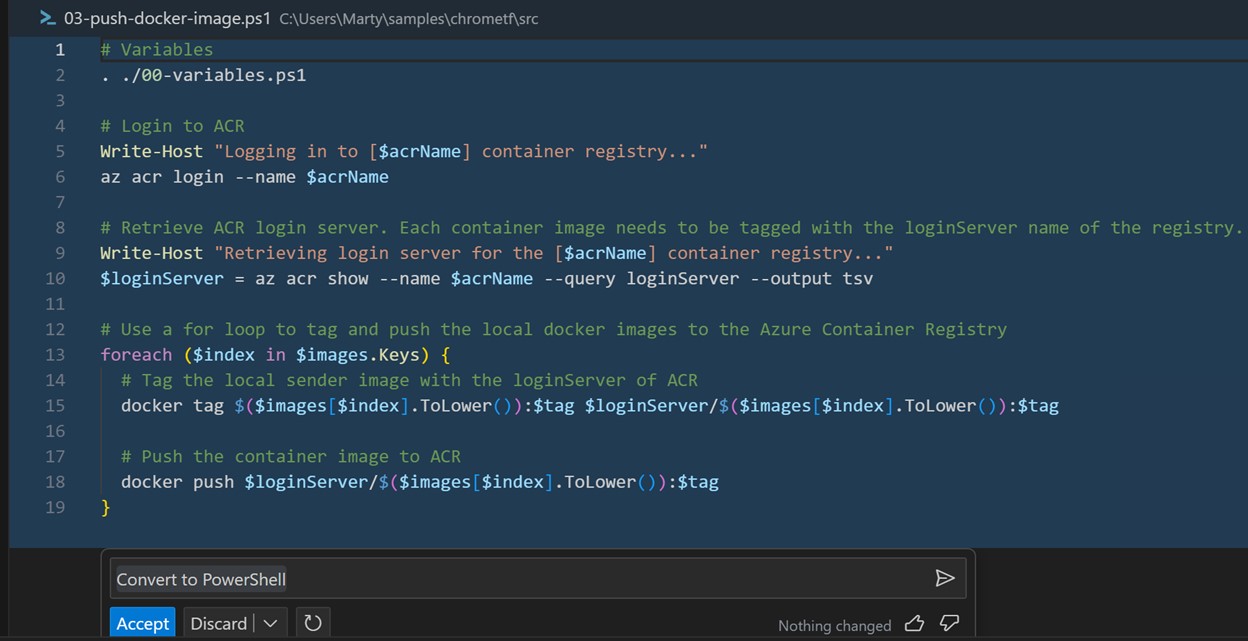Click inside the Convert to PowerShell input field

400,578
